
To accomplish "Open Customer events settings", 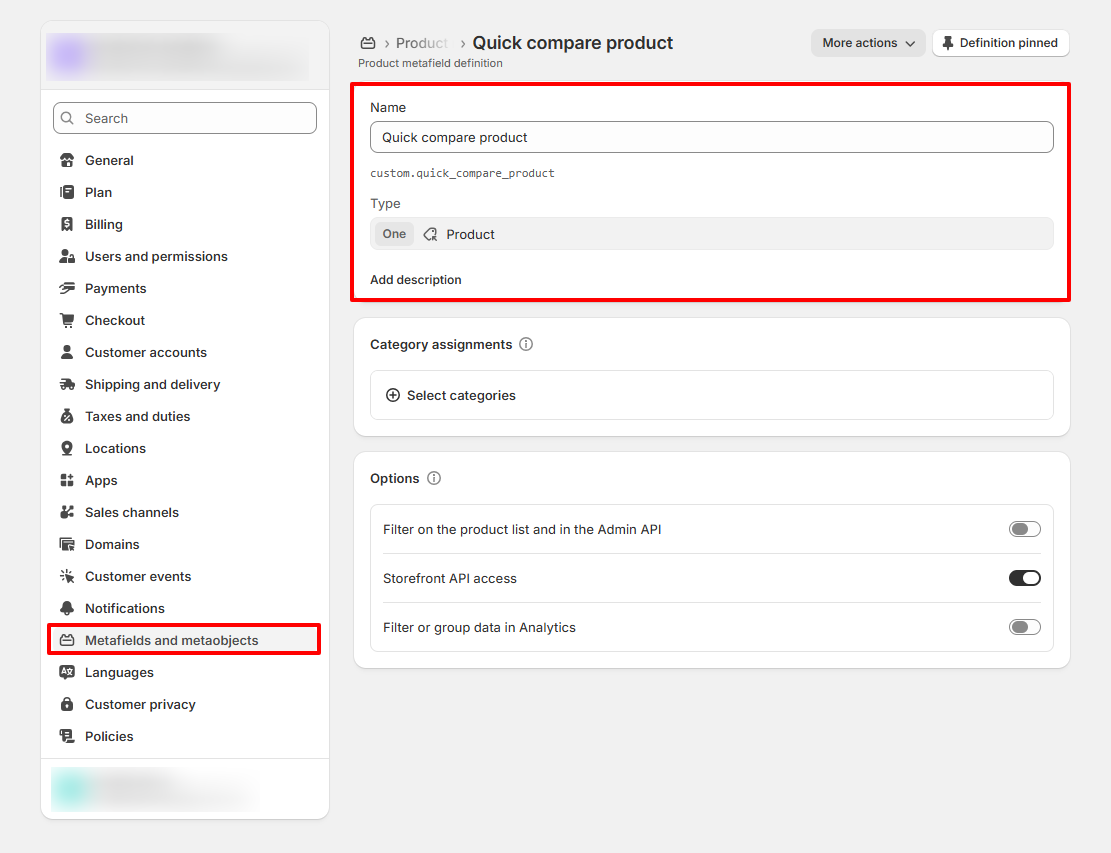I will pyautogui.click(x=184, y=576).
